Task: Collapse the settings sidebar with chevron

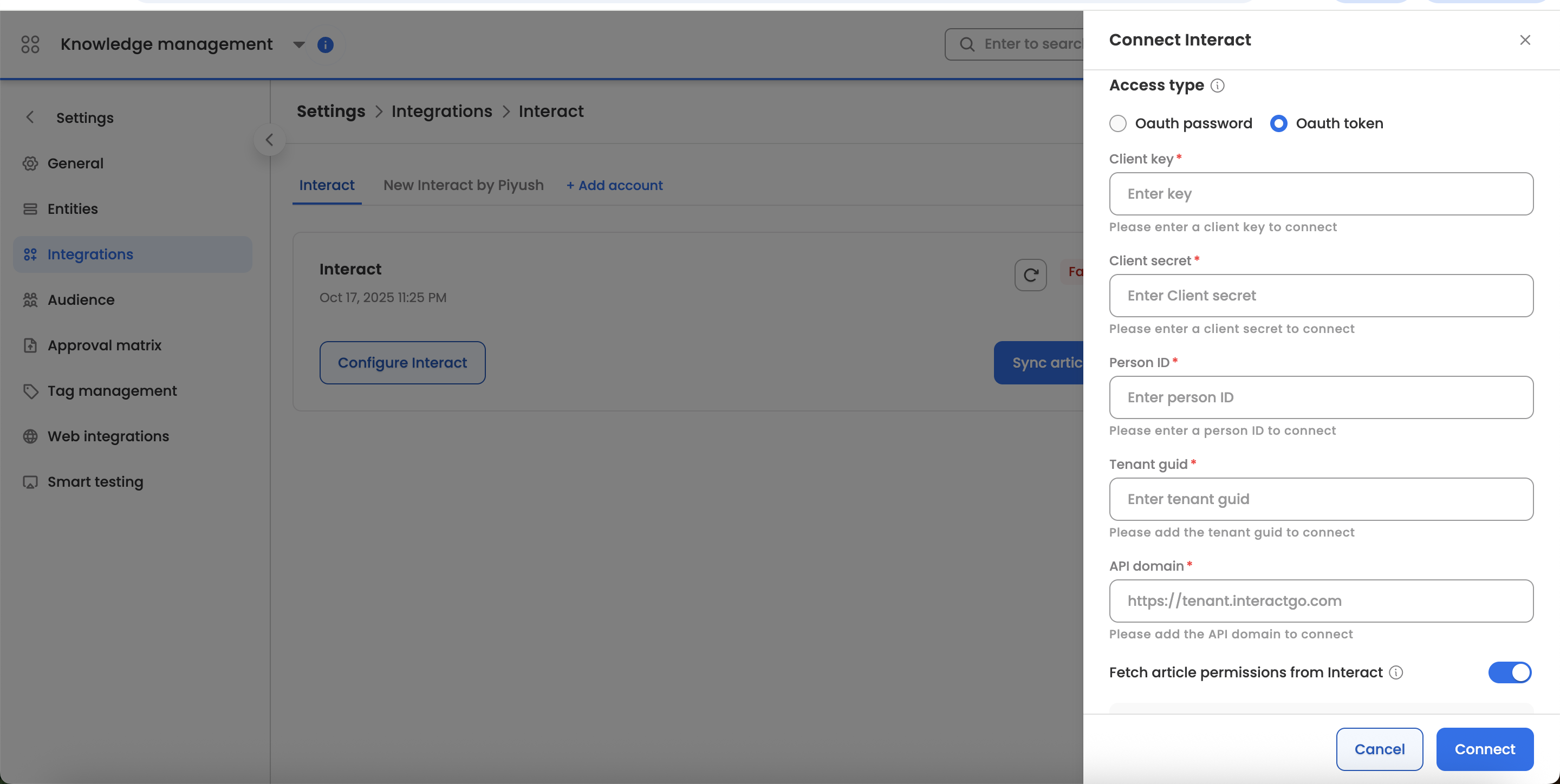Action: pos(270,140)
